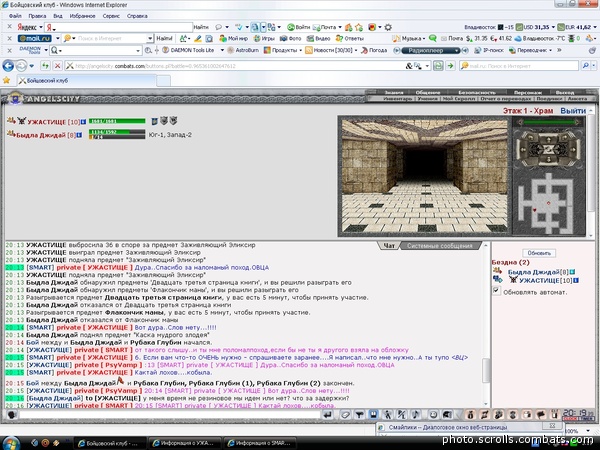This screenshot has width=600, height=450.
Task: Click the stop loading X button in the address bar
Action: [58, 66]
